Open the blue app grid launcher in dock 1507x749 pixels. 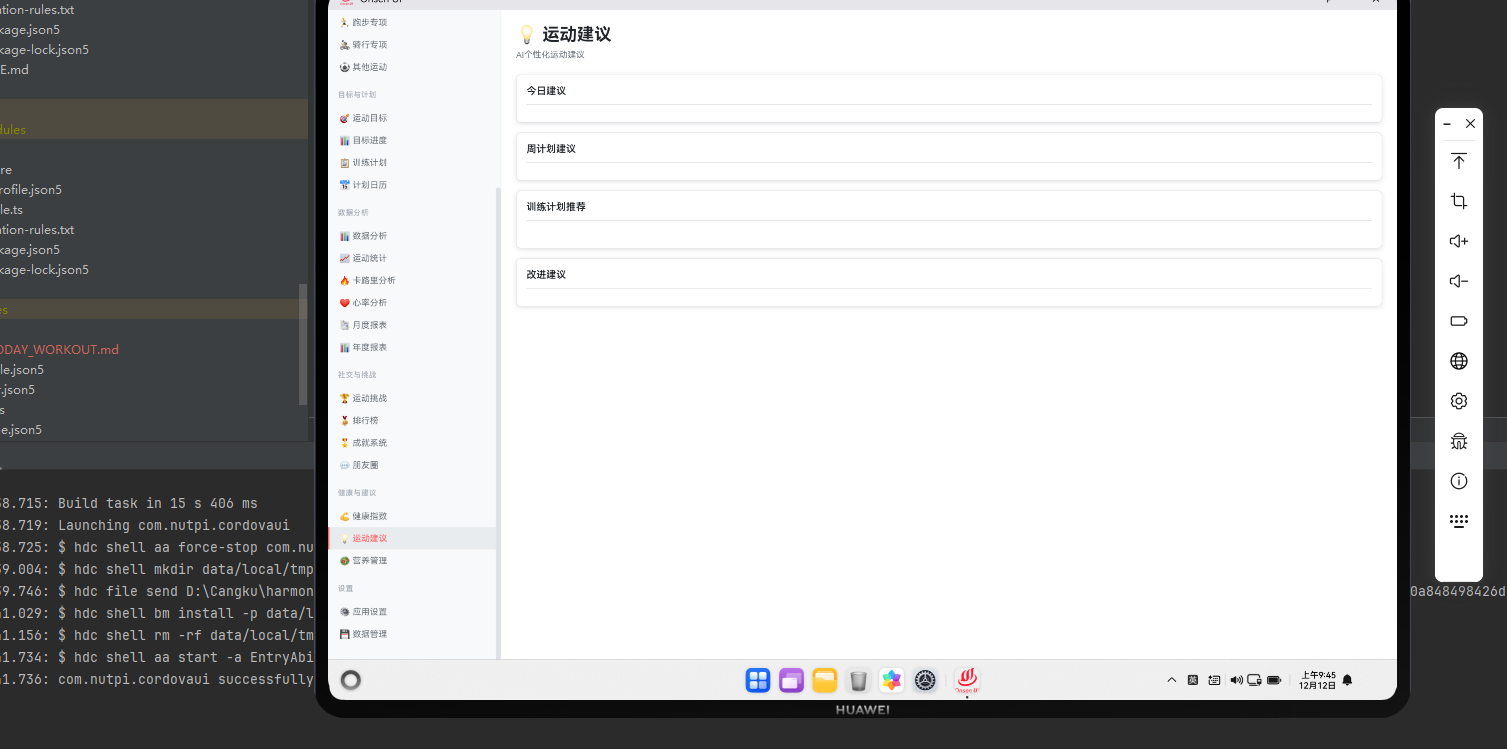tap(758, 681)
